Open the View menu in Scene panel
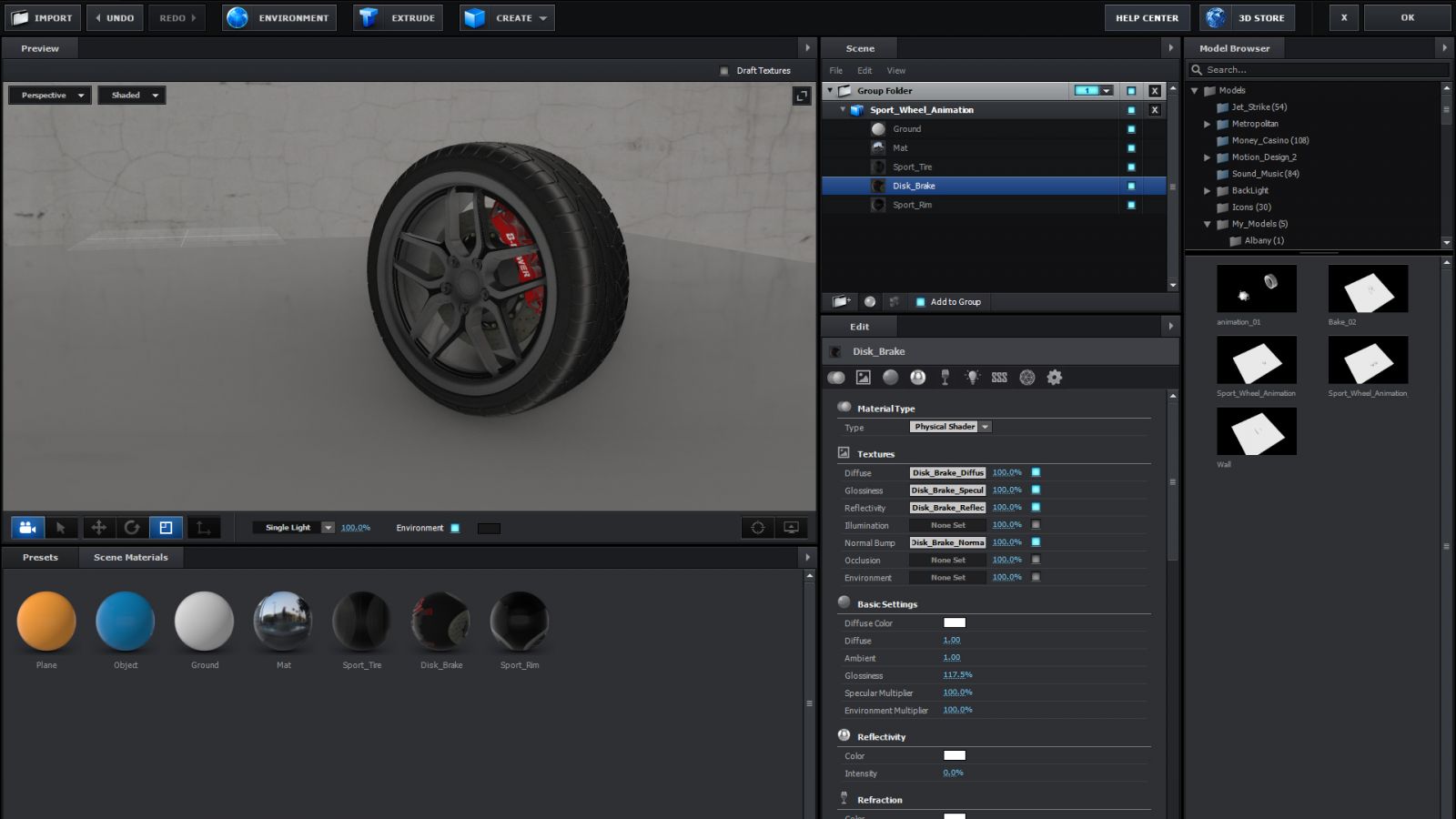The width and height of the screenshot is (1456, 819). [895, 71]
